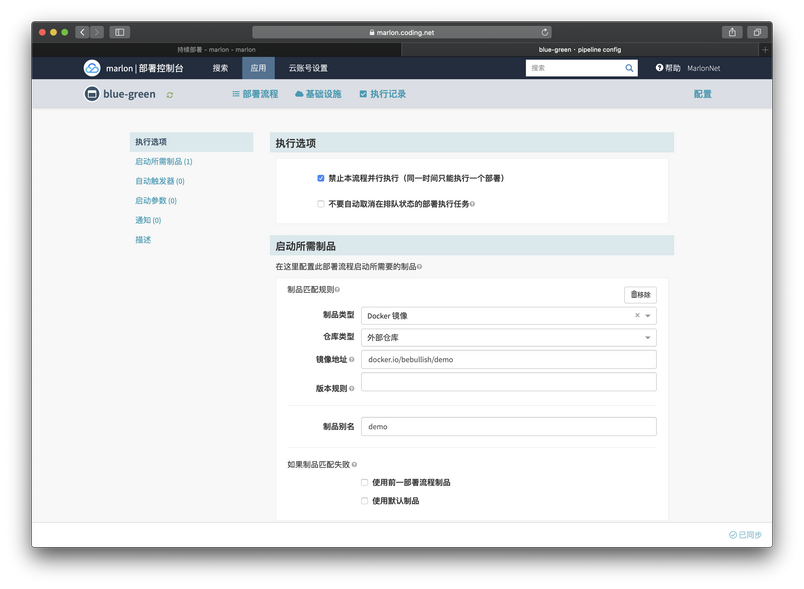Click the search magnifier icon
This screenshot has width=804, height=589.
(629, 68)
